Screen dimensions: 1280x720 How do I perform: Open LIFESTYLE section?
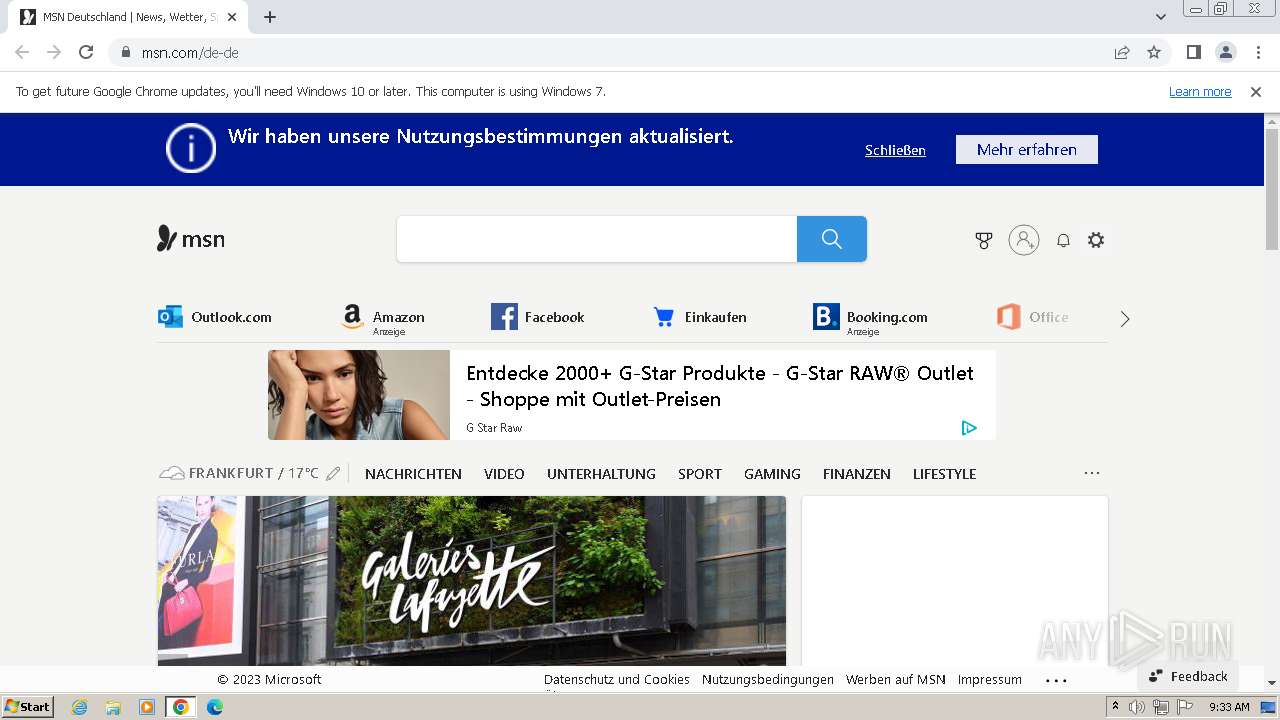[944, 474]
